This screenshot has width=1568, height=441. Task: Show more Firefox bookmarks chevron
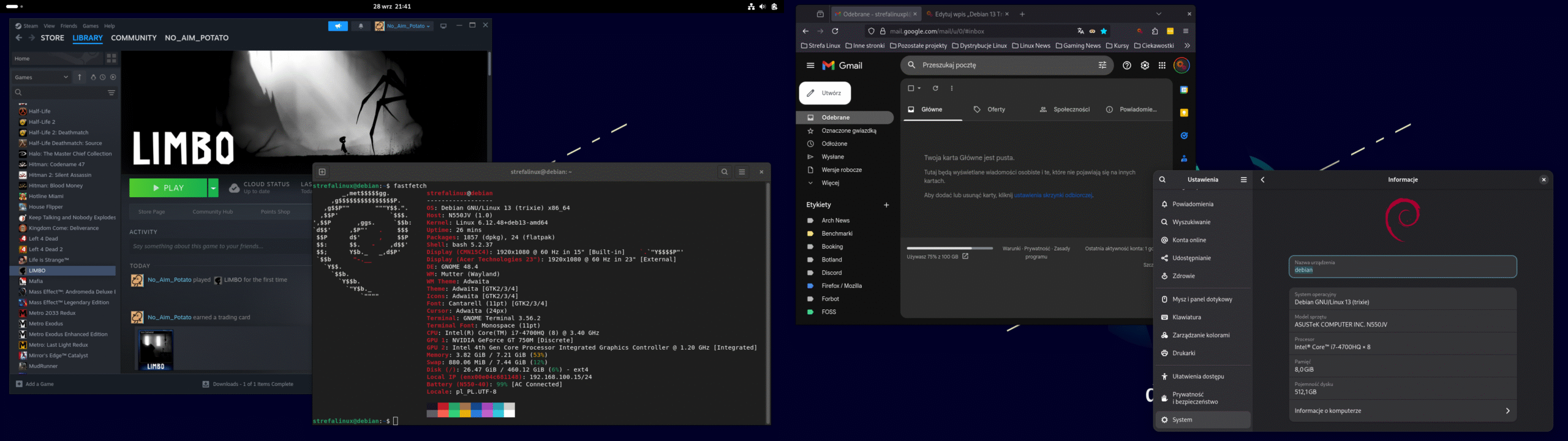[1187, 46]
